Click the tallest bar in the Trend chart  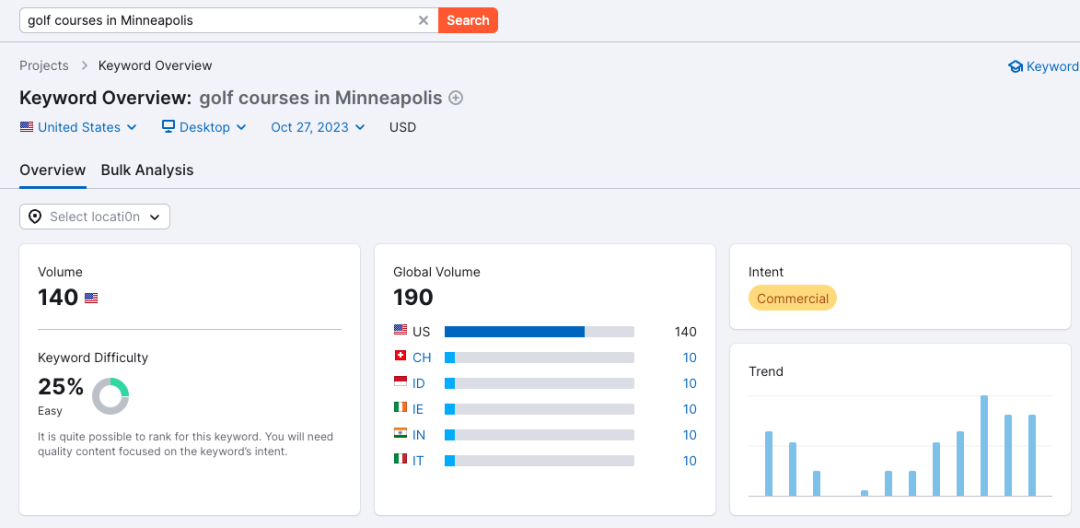pyautogui.click(x=984, y=445)
